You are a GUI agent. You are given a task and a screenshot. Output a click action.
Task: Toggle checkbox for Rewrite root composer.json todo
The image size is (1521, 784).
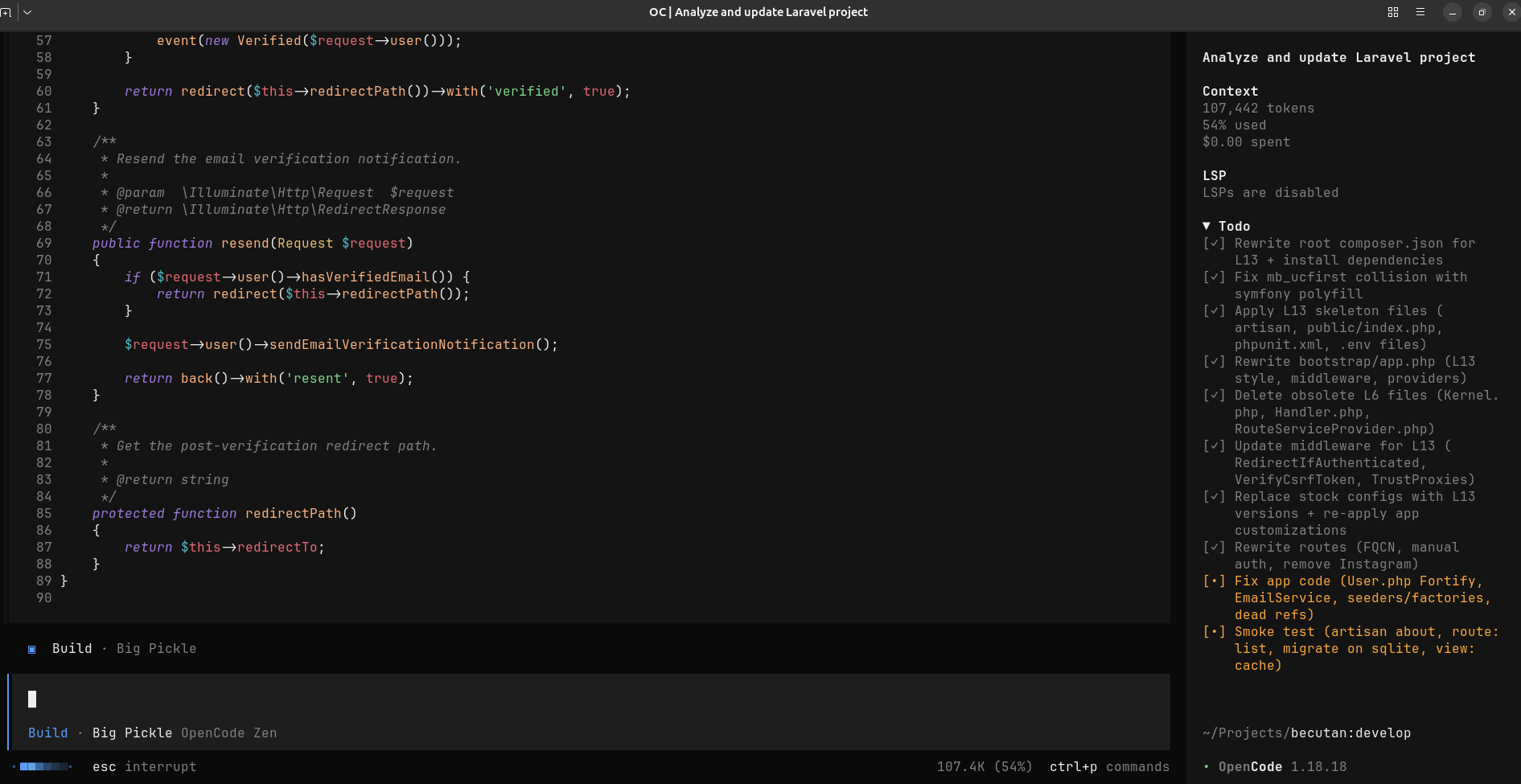click(1214, 243)
